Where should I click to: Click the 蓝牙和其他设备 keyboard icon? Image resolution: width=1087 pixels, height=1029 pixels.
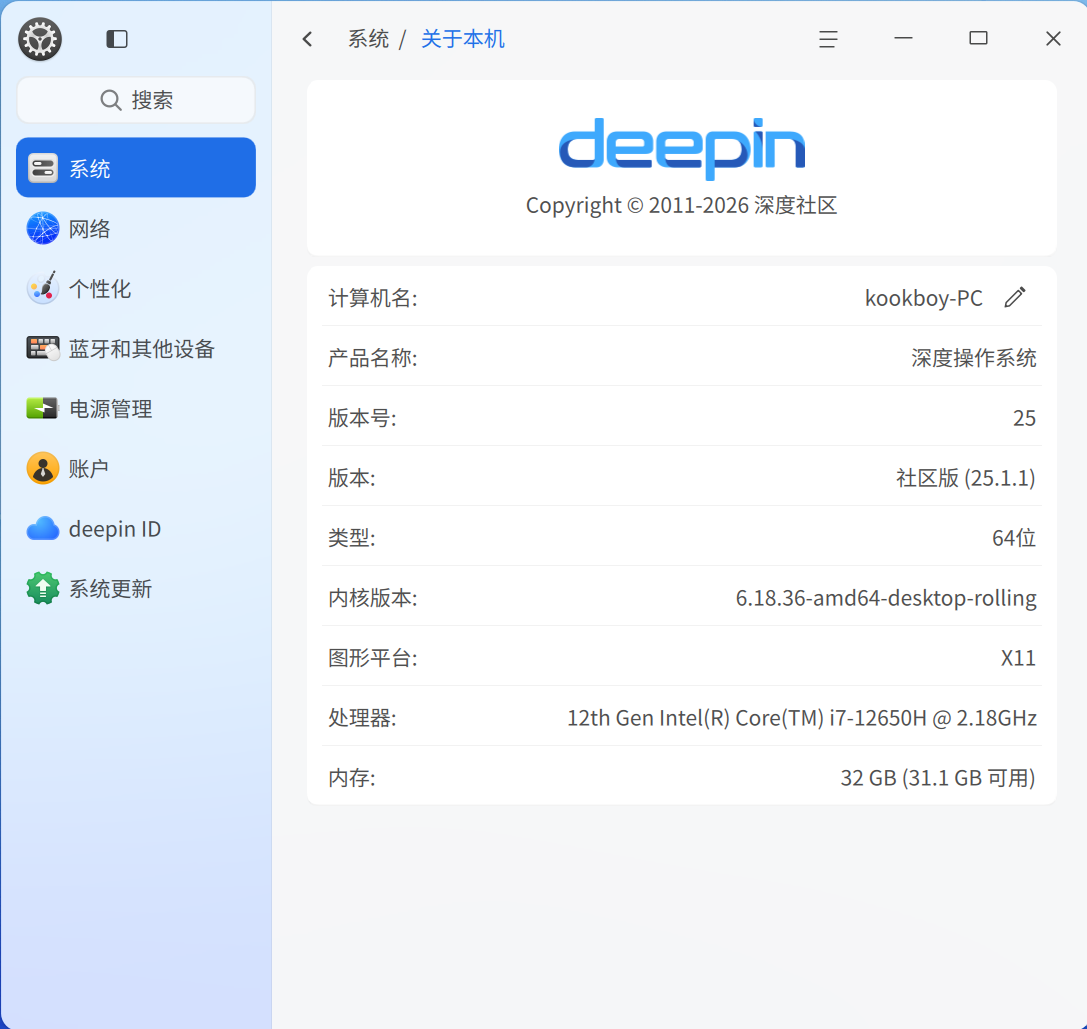(43, 348)
